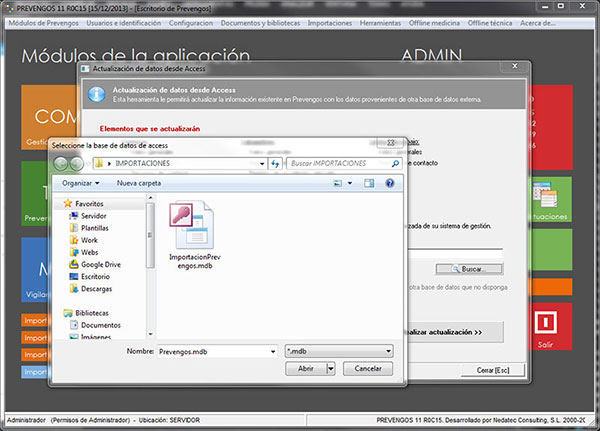Select Bibliotecas in navigation pane
Viewport: 600px width, 431px height.
[91, 313]
